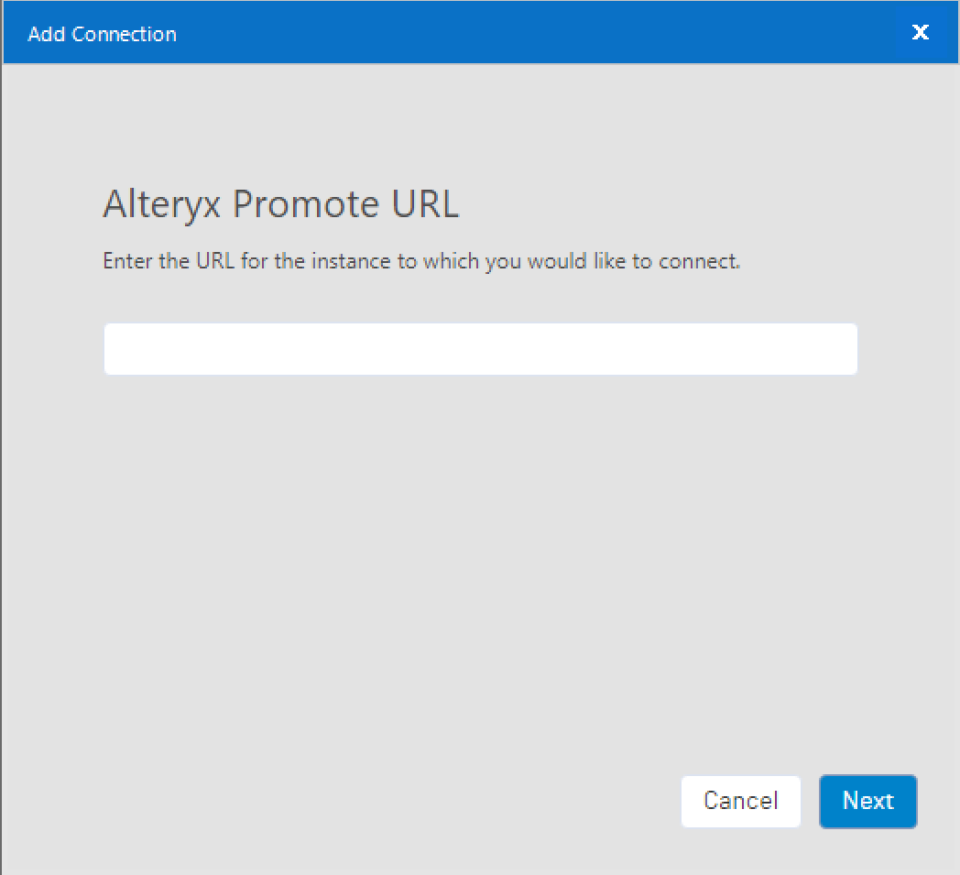This screenshot has height=875, width=960.
Task: Choose the white Cancel button
Action: click(x=741, y=802)
